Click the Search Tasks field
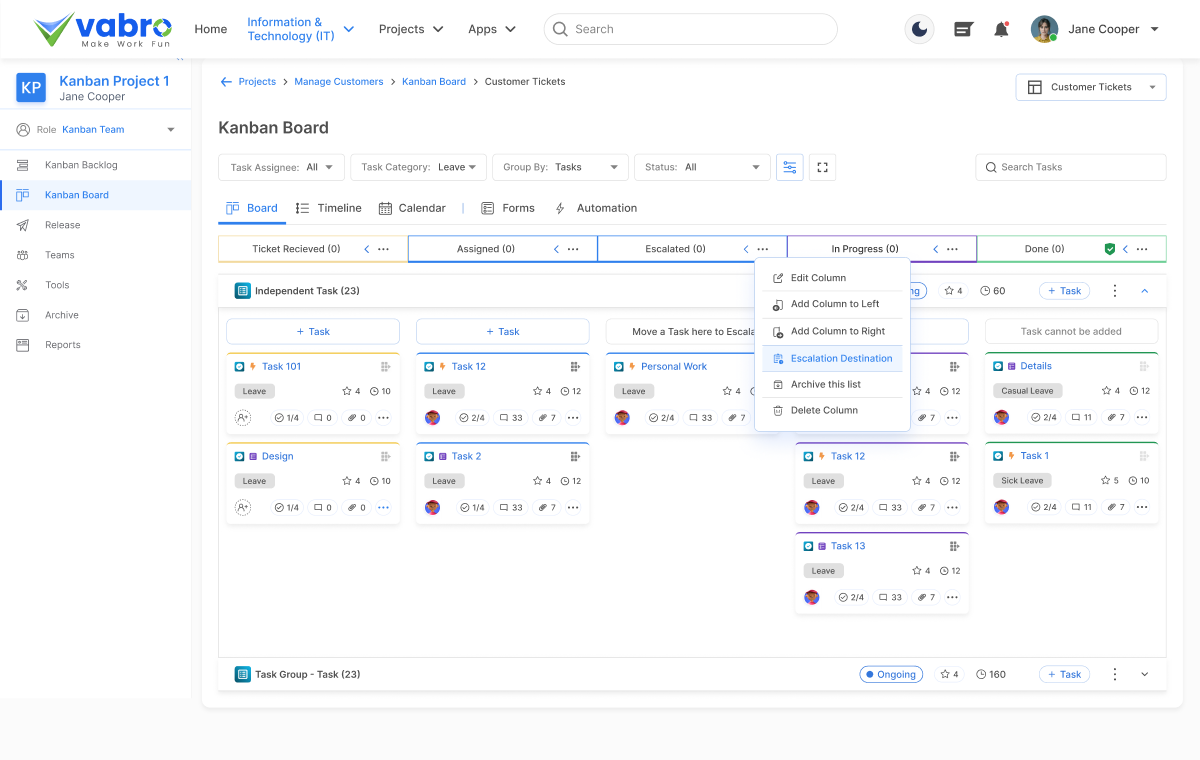The width and height of the screenshot is (1200, 760). point(1070,168)
